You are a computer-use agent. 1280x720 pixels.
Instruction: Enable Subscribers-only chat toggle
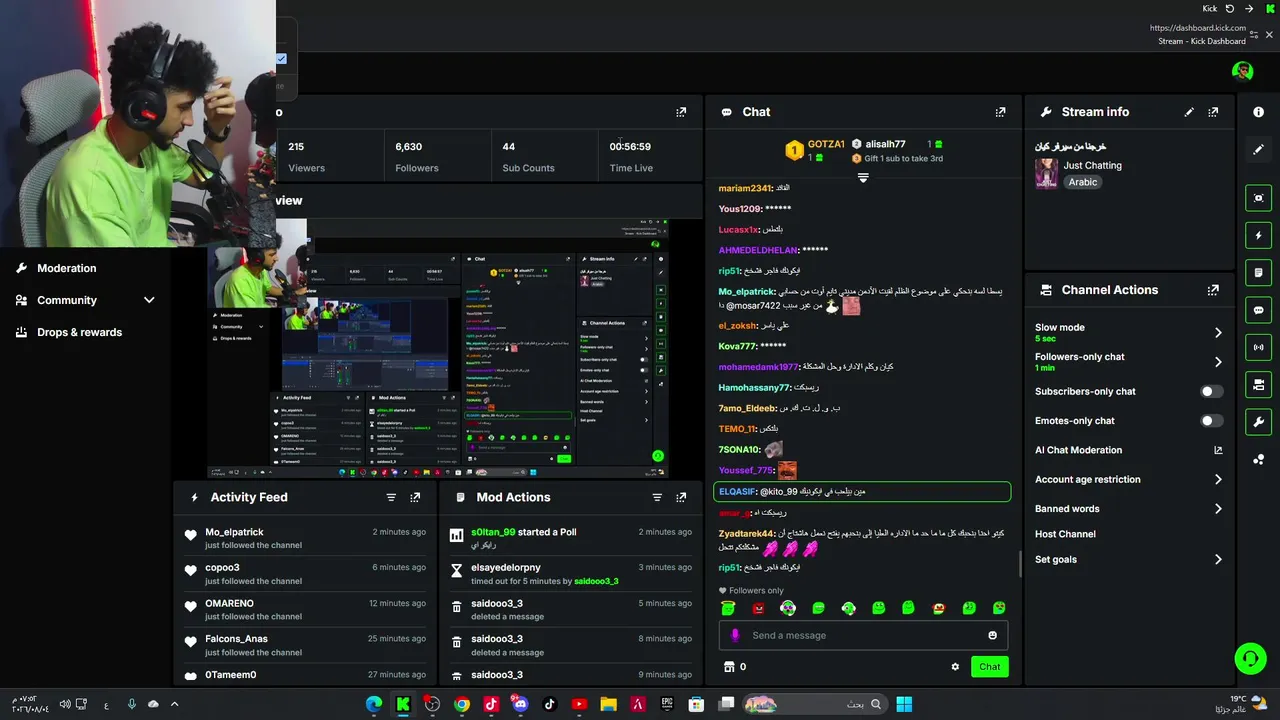pyautogui.click(x=1211, y=392)
